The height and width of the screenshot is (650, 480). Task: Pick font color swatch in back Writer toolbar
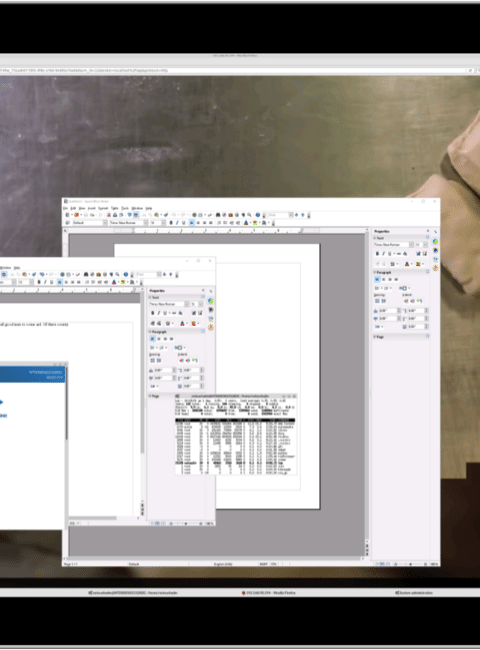[245, 223]
